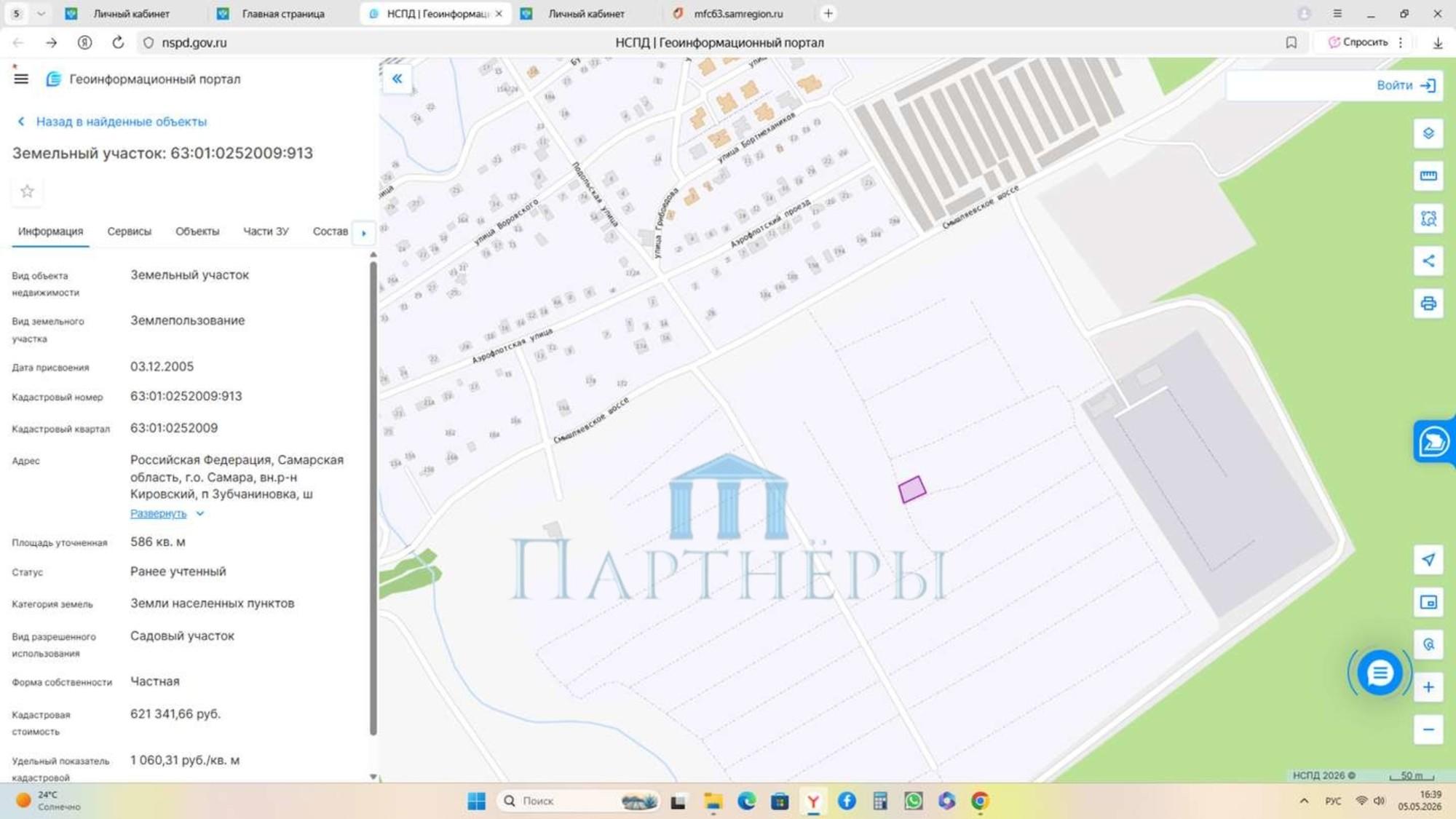The width and height of the screenshot is (1456, 819).
Task: Launch Yandex Browser from the taskbar
Action: click(x=812, y=801)
